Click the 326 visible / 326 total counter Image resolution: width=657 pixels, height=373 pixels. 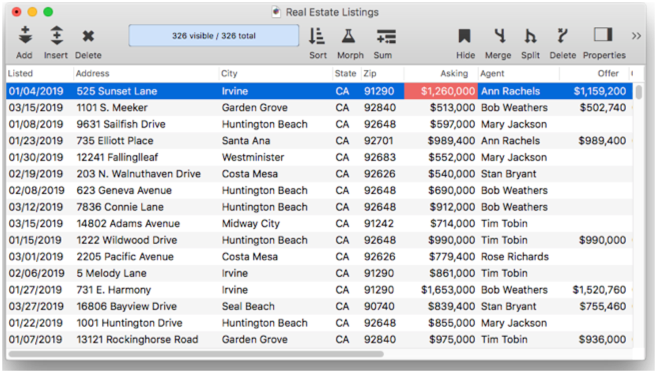click(214, 36)
